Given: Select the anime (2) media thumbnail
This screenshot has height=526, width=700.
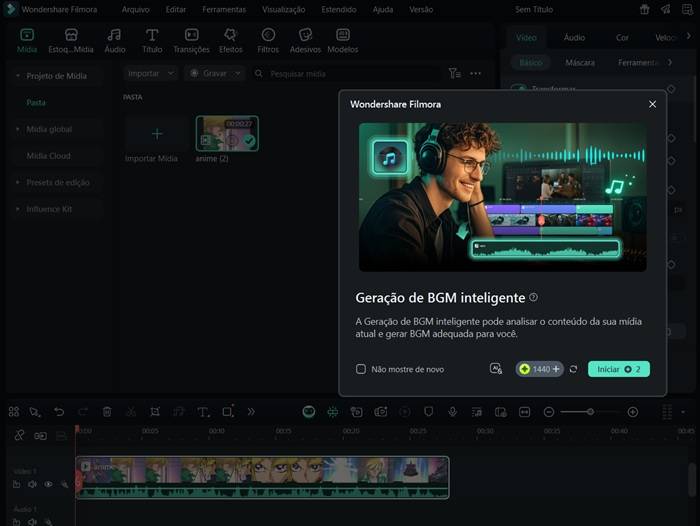Looking at the screenshot, I should pyautogui.click(x=227, y=134).
